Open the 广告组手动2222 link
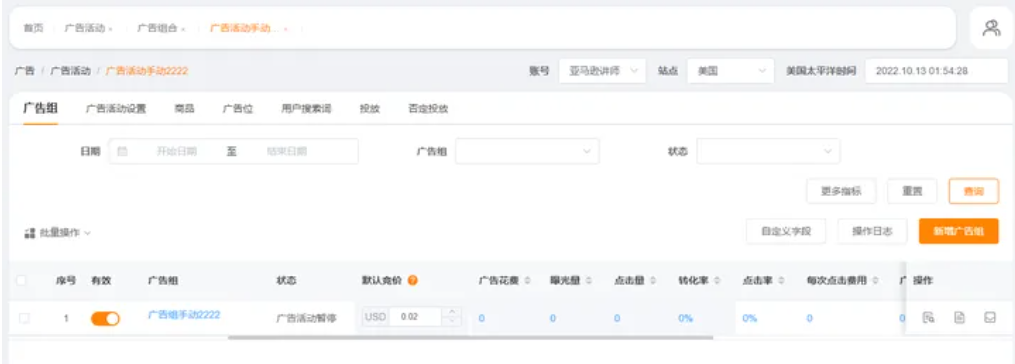 [184, 315]
